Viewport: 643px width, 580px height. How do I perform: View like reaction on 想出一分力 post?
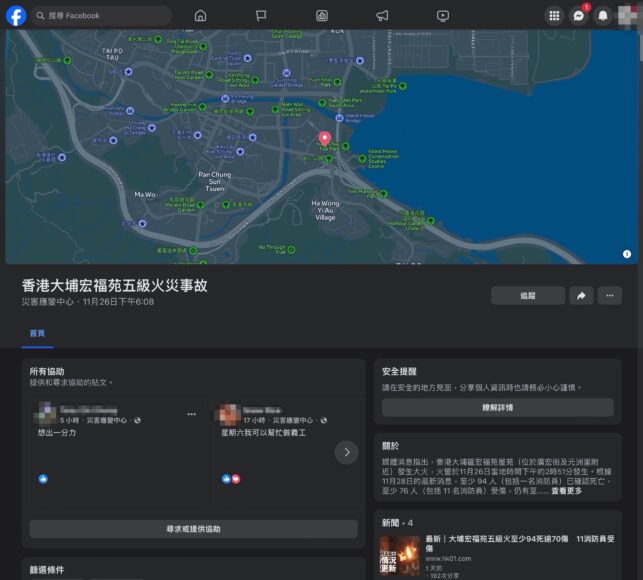coord(43,479)
